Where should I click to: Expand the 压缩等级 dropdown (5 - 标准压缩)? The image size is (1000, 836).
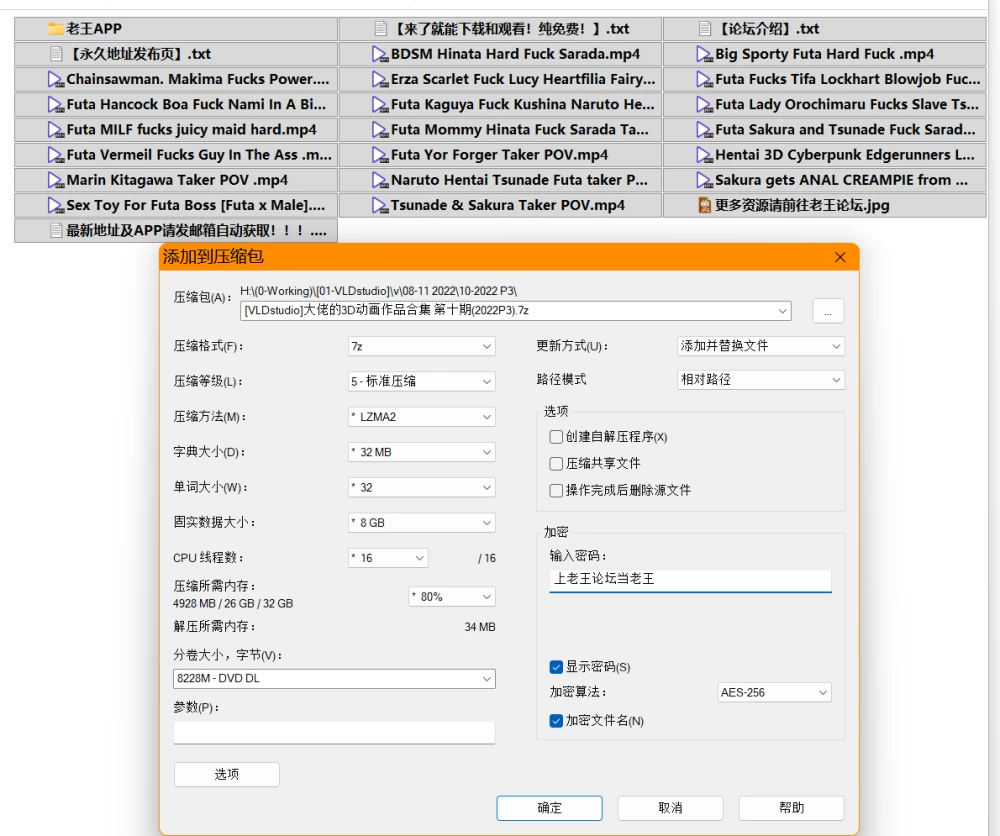pyautogui.click(x=422, y=381)
